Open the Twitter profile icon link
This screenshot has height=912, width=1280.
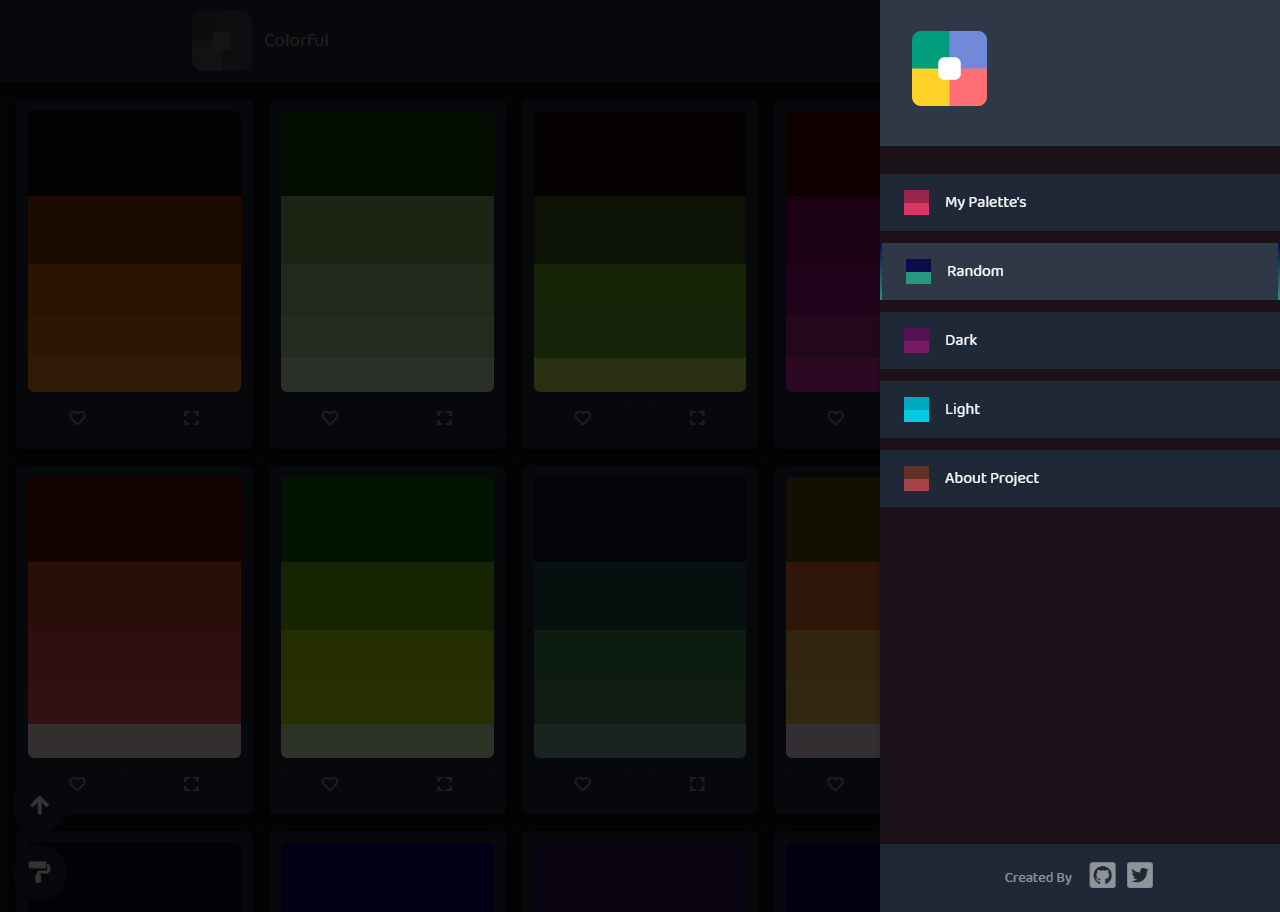click(x=1140, y=875)
